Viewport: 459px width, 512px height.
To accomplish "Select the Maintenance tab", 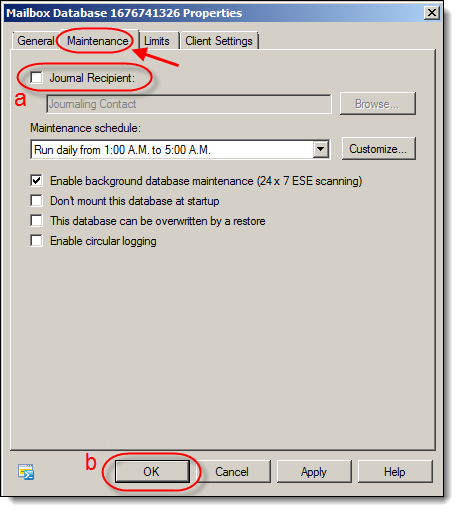I will (x=98, y=41).
